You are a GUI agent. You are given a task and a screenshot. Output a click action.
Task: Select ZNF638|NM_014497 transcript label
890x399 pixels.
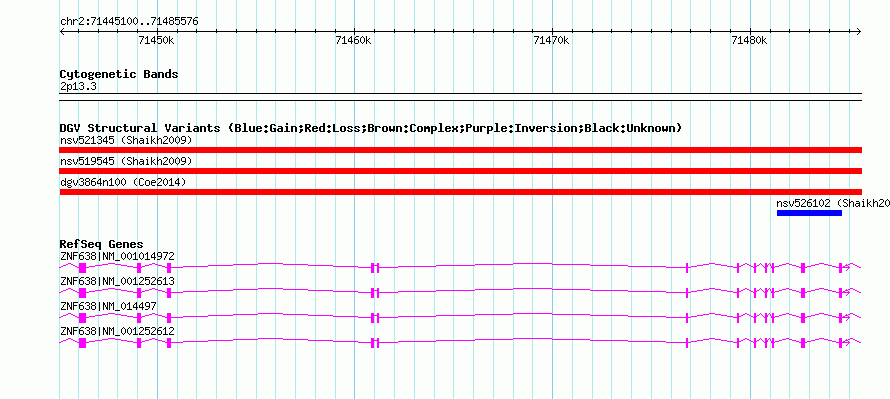(x=108, y=306)
